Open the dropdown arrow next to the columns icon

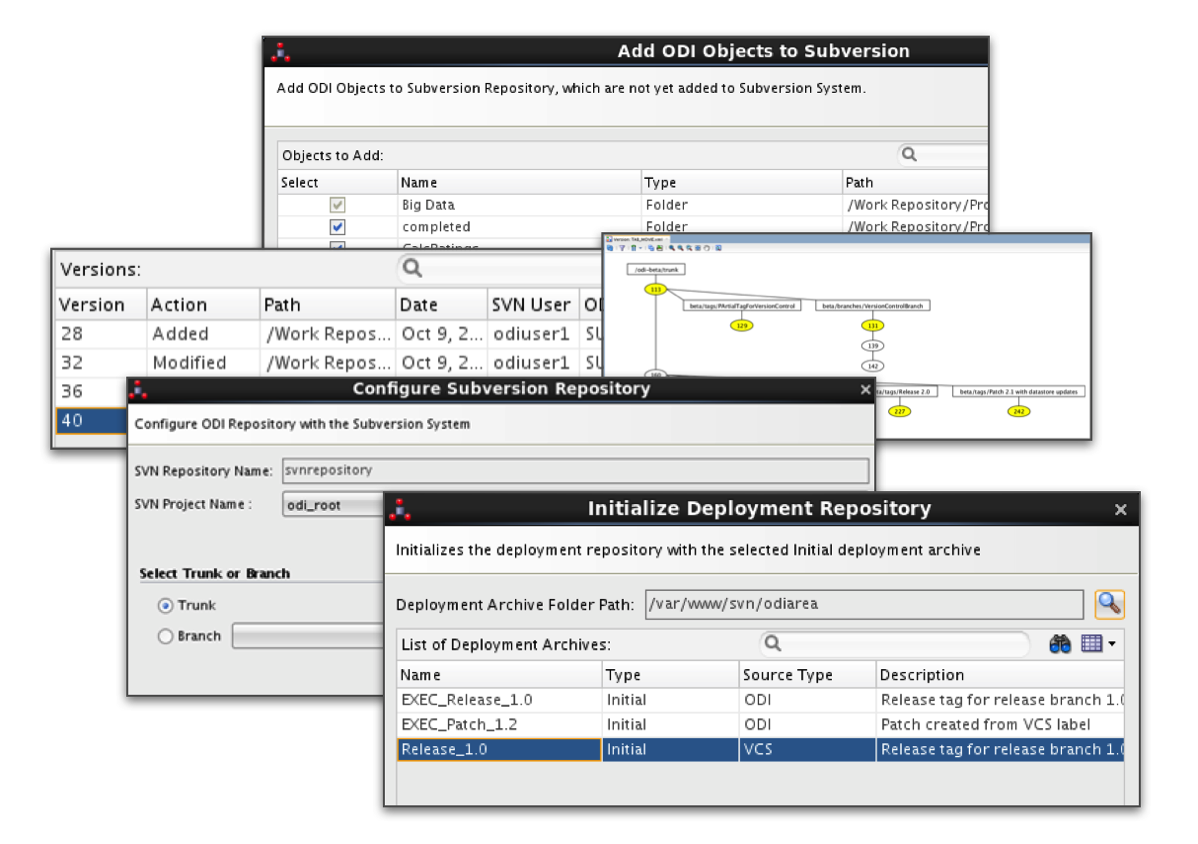1112,644
